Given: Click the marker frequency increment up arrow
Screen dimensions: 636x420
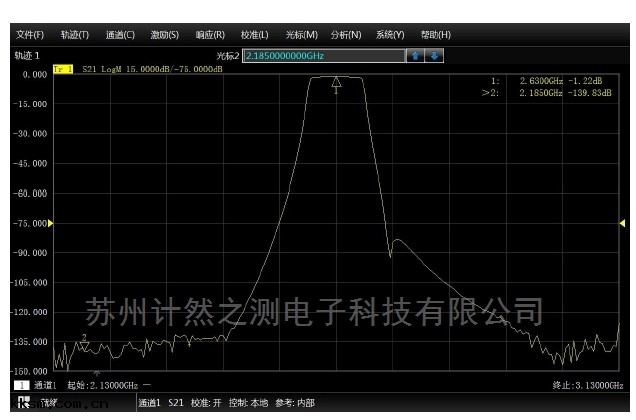Looking at the screenshot, I should (x=415, y=55).
